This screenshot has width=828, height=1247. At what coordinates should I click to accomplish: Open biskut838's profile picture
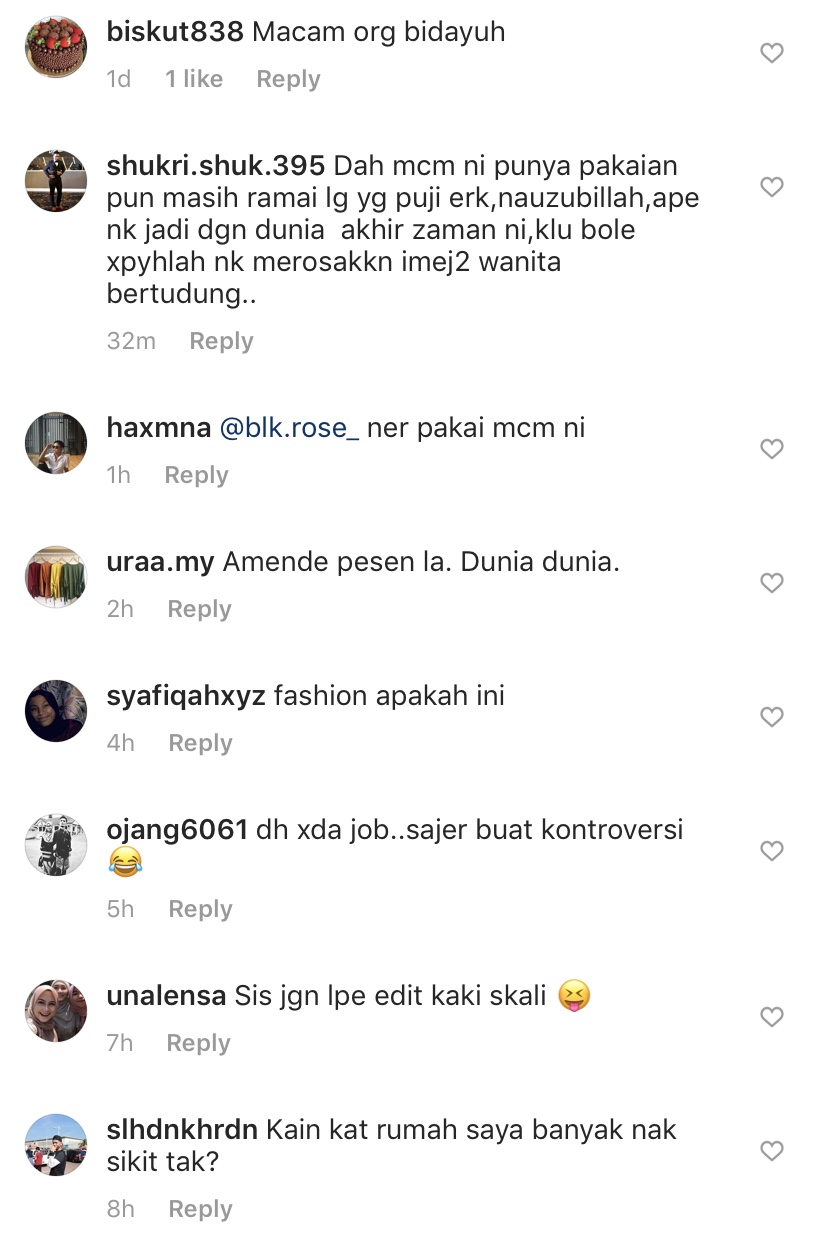click(x=56, y=47)
